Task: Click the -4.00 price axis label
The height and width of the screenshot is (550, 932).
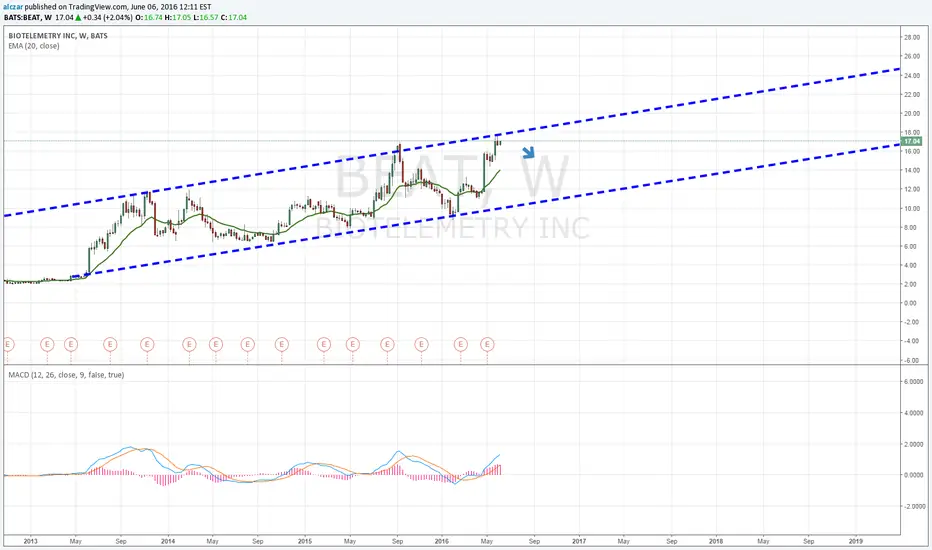Action: coord(912,341)
